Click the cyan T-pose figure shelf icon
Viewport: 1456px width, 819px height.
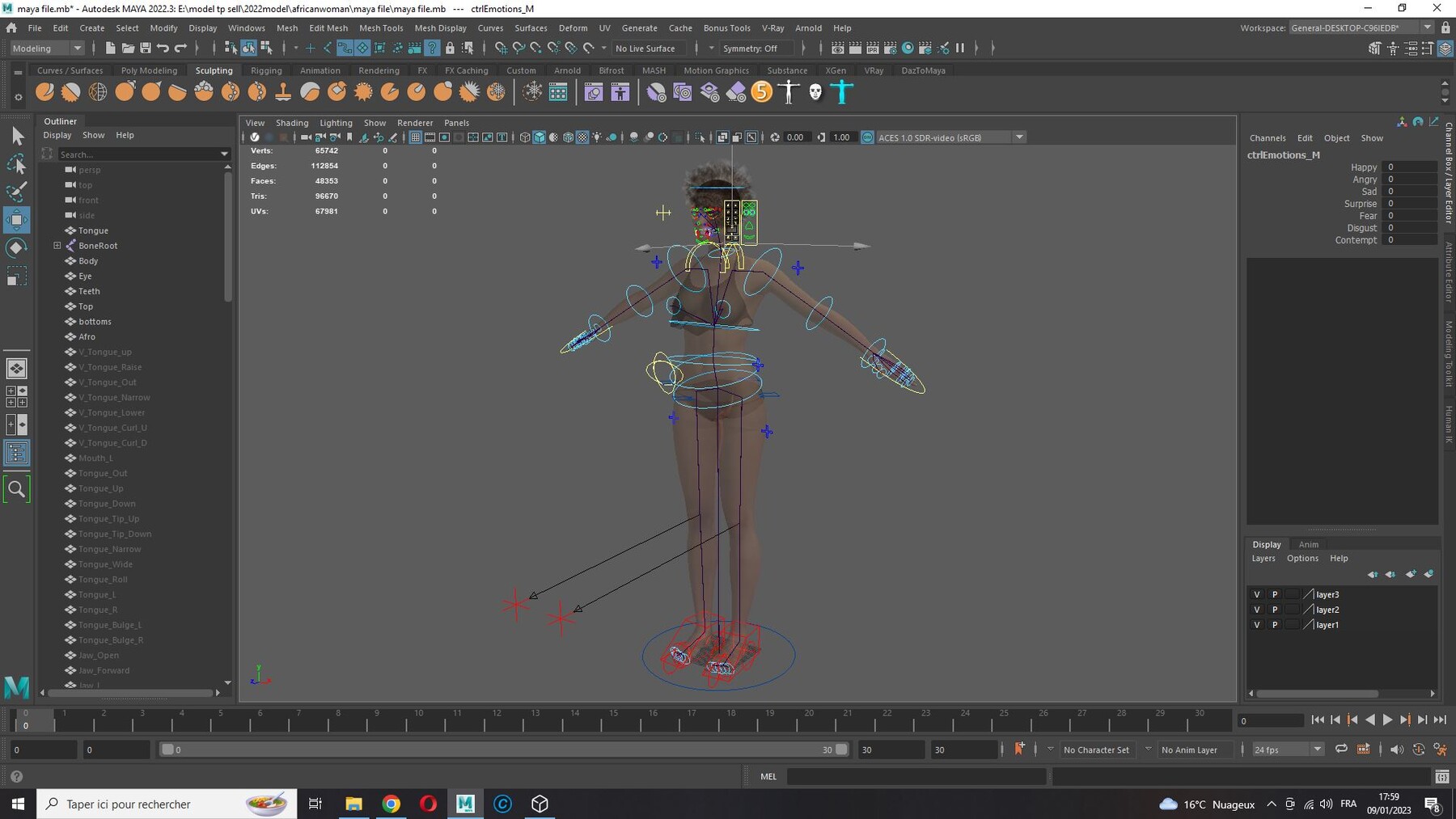point(842,92)
